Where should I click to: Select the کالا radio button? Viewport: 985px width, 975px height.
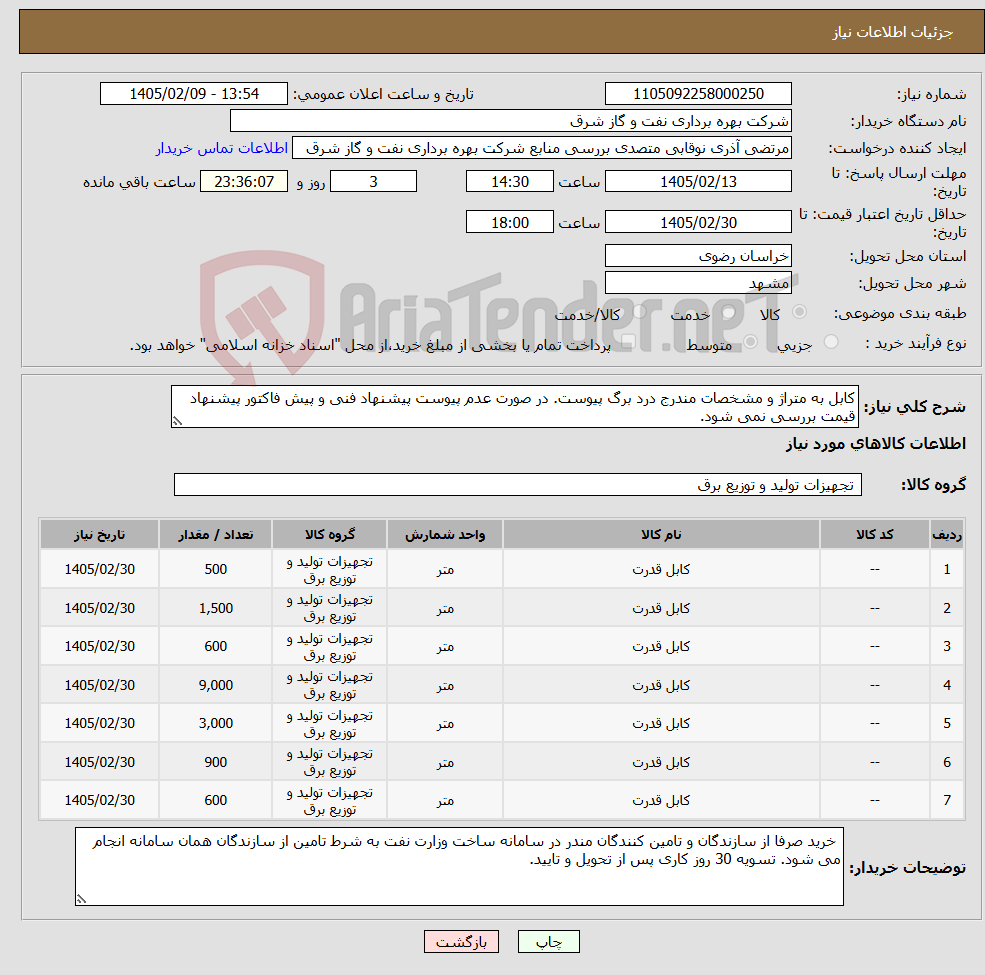[800, 312]
